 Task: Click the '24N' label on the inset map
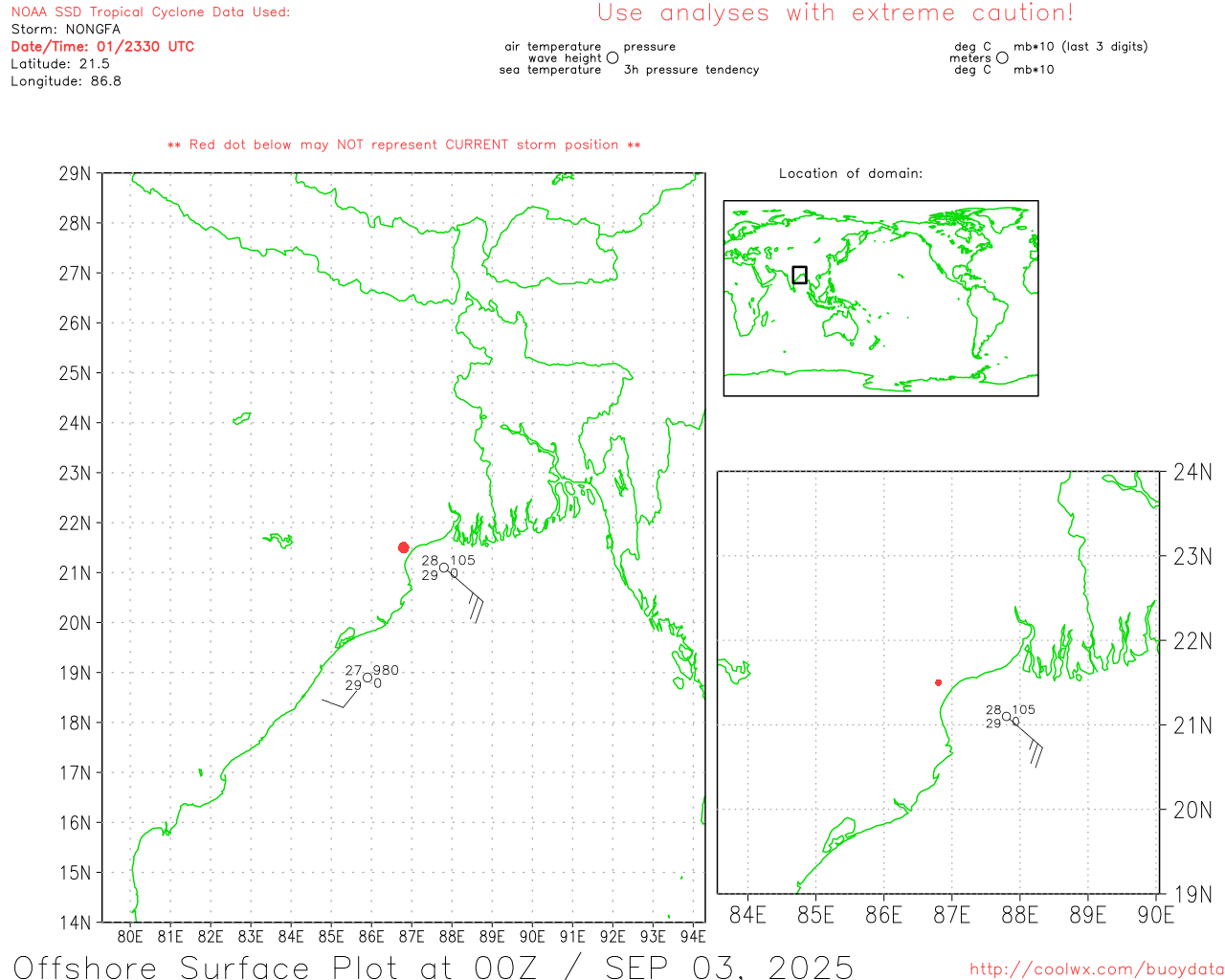tap(1192, 472)
